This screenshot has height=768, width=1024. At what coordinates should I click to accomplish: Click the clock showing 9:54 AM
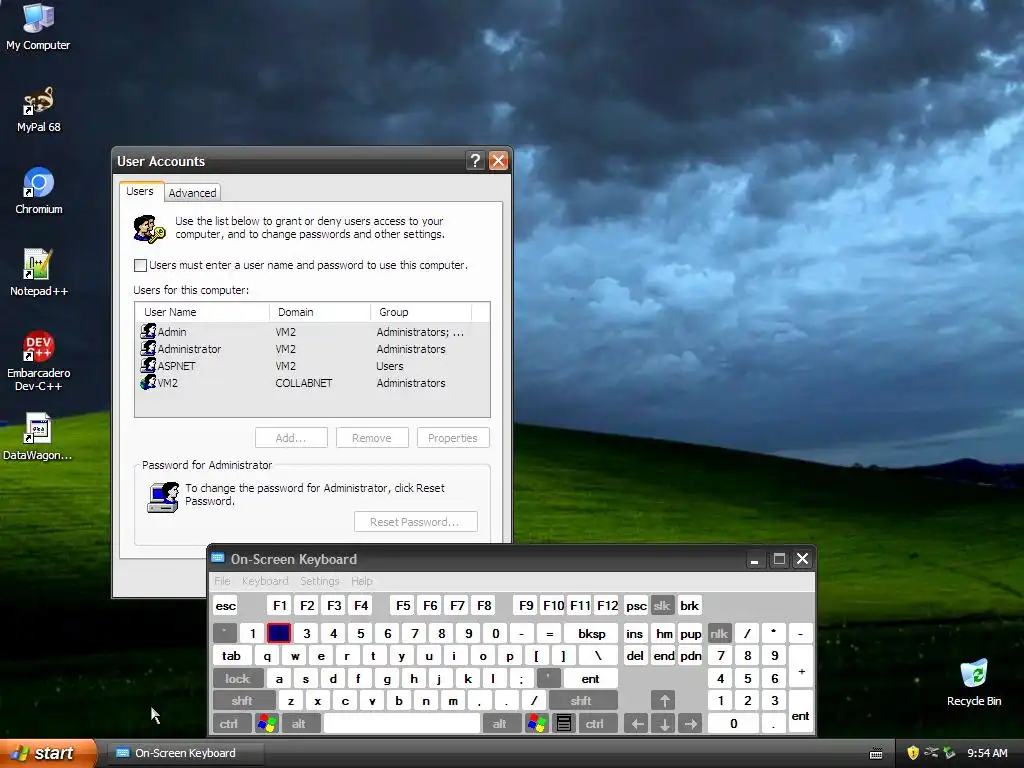[987, 753]
